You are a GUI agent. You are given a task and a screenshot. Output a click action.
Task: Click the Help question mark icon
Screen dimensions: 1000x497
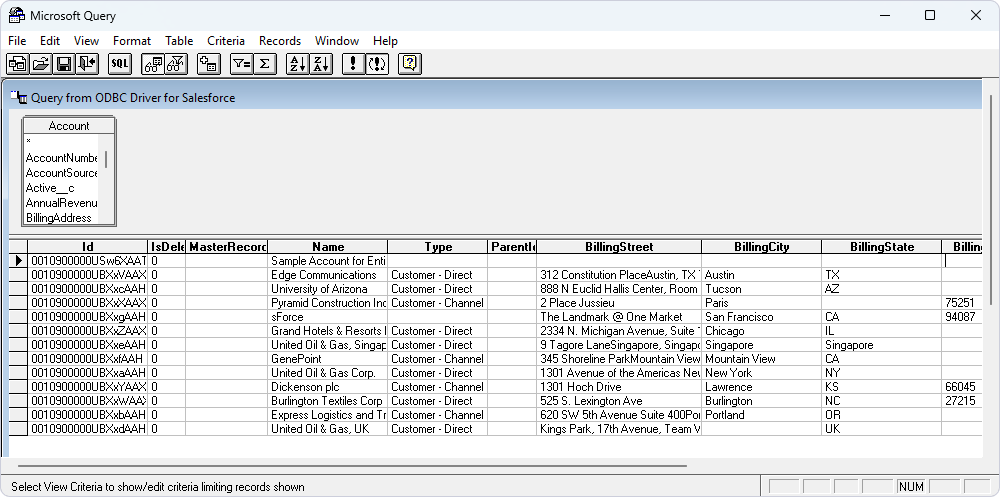(409, 64)
